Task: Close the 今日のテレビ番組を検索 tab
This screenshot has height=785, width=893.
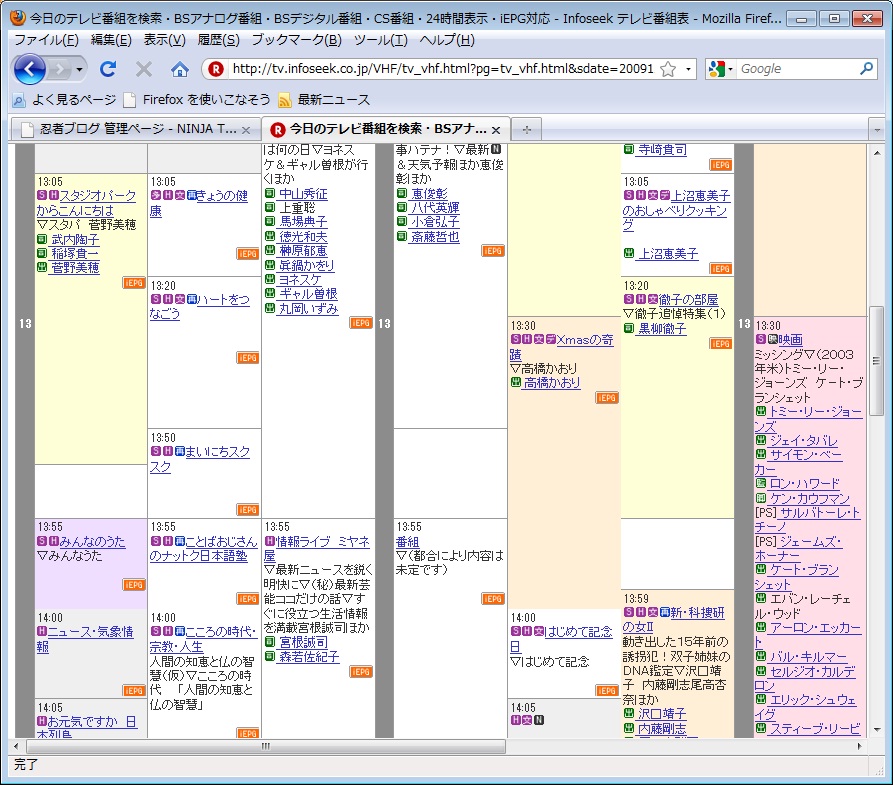Action: tap(496, 130)
